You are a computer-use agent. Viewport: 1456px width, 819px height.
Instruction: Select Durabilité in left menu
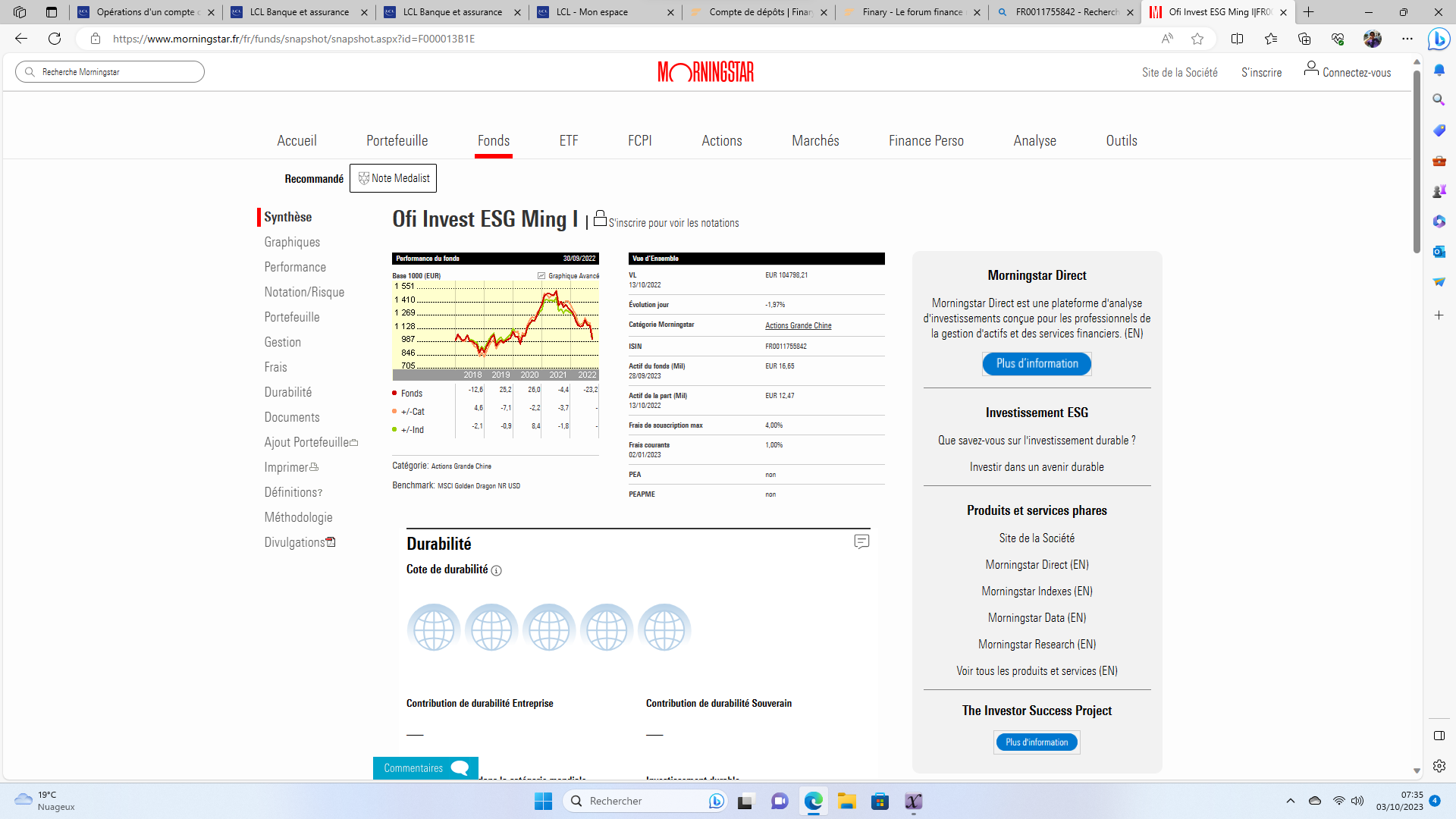click(288, 392)
